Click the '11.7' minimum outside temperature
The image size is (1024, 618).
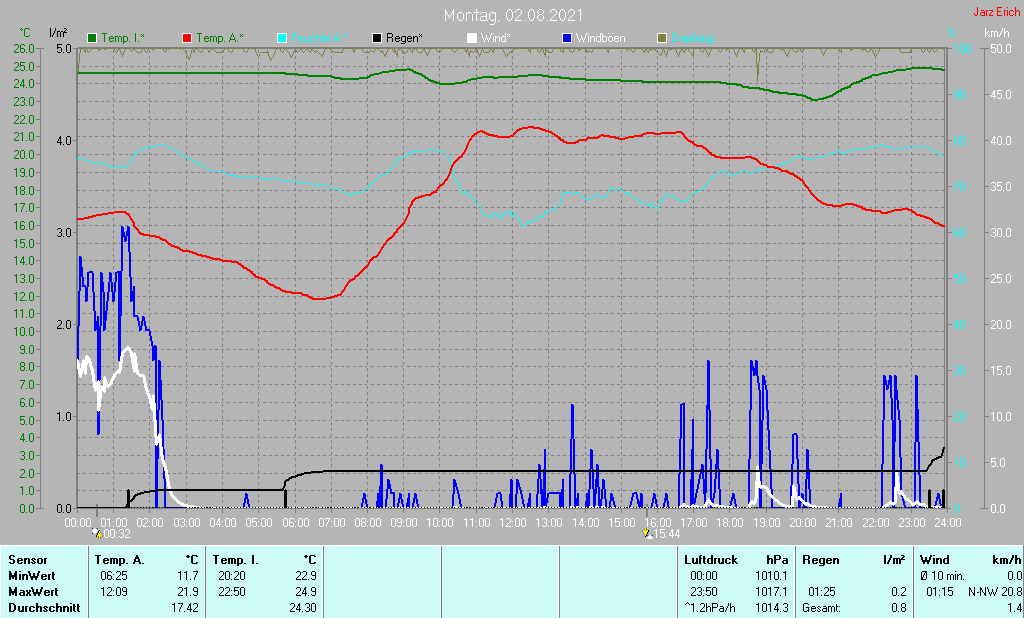pos(187,576)
